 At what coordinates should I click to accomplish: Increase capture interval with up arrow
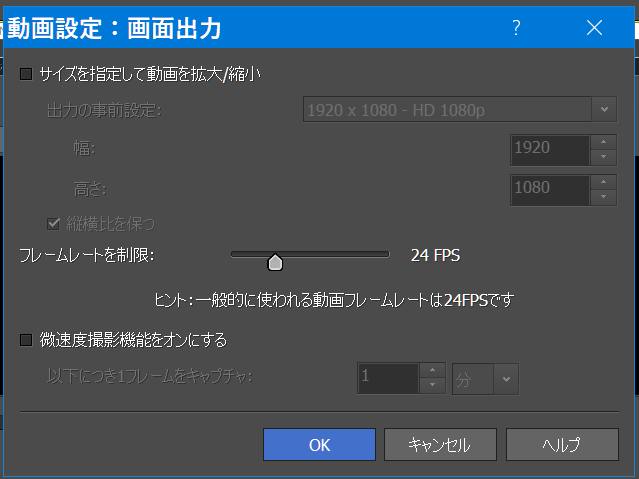[x=432, y=371]
